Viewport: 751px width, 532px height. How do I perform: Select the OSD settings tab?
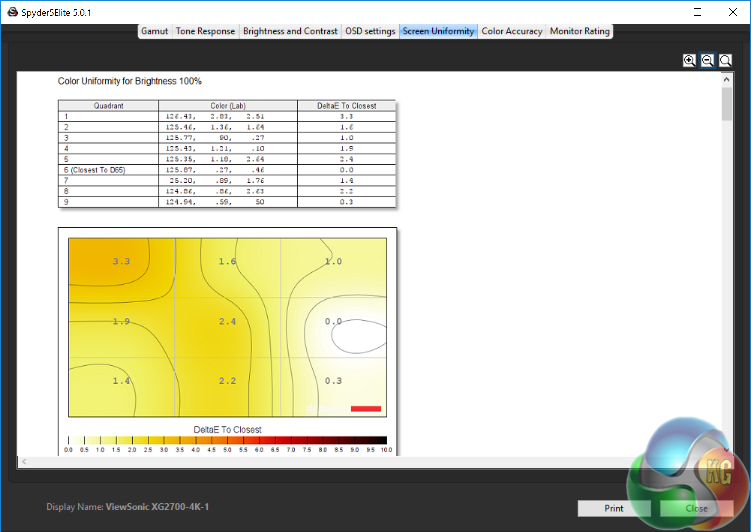[370, 31]
